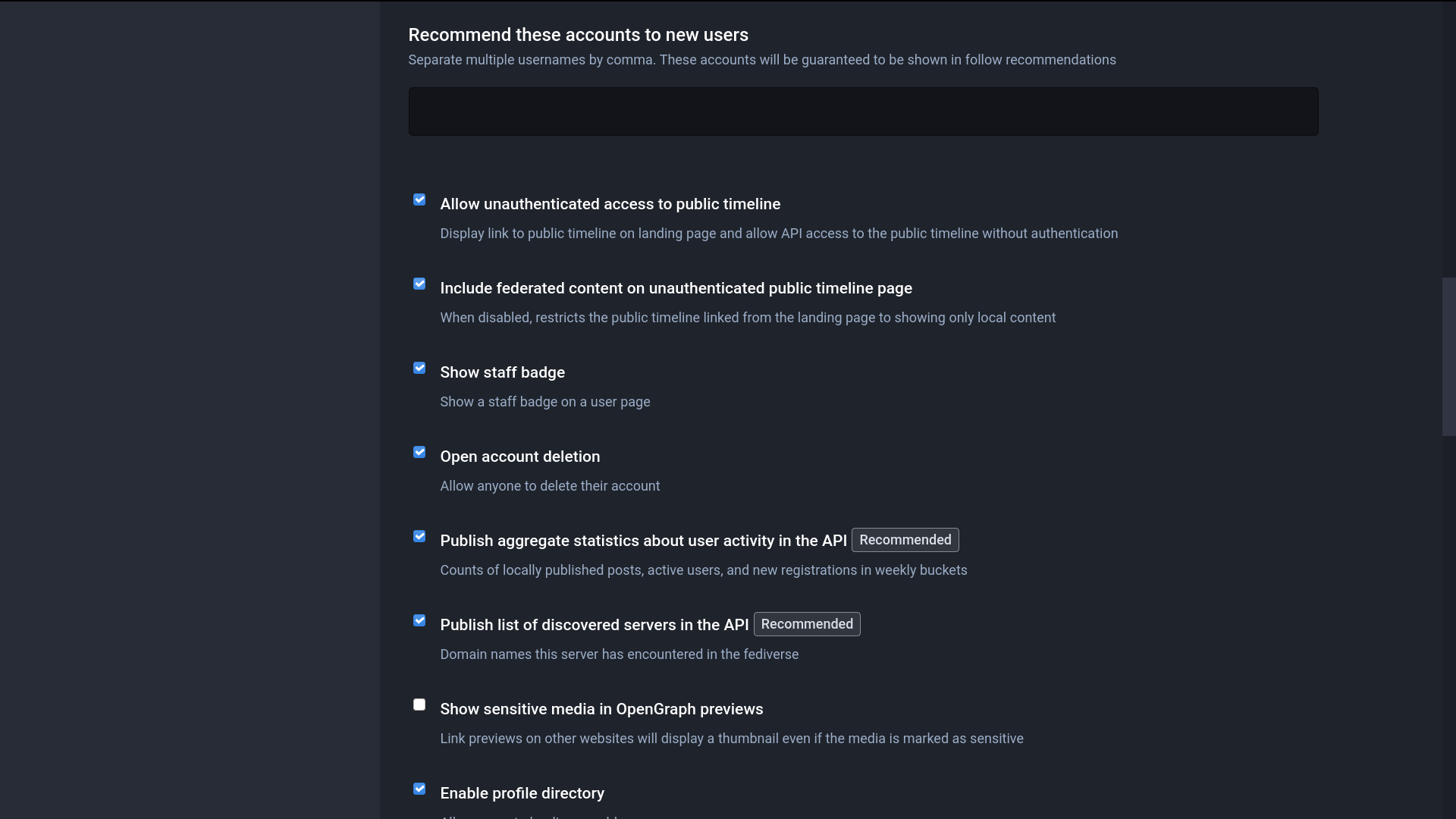Toggle the include federated content checkbox
The width and height of the screenshot is (1456, 819).
click(419, 284)
